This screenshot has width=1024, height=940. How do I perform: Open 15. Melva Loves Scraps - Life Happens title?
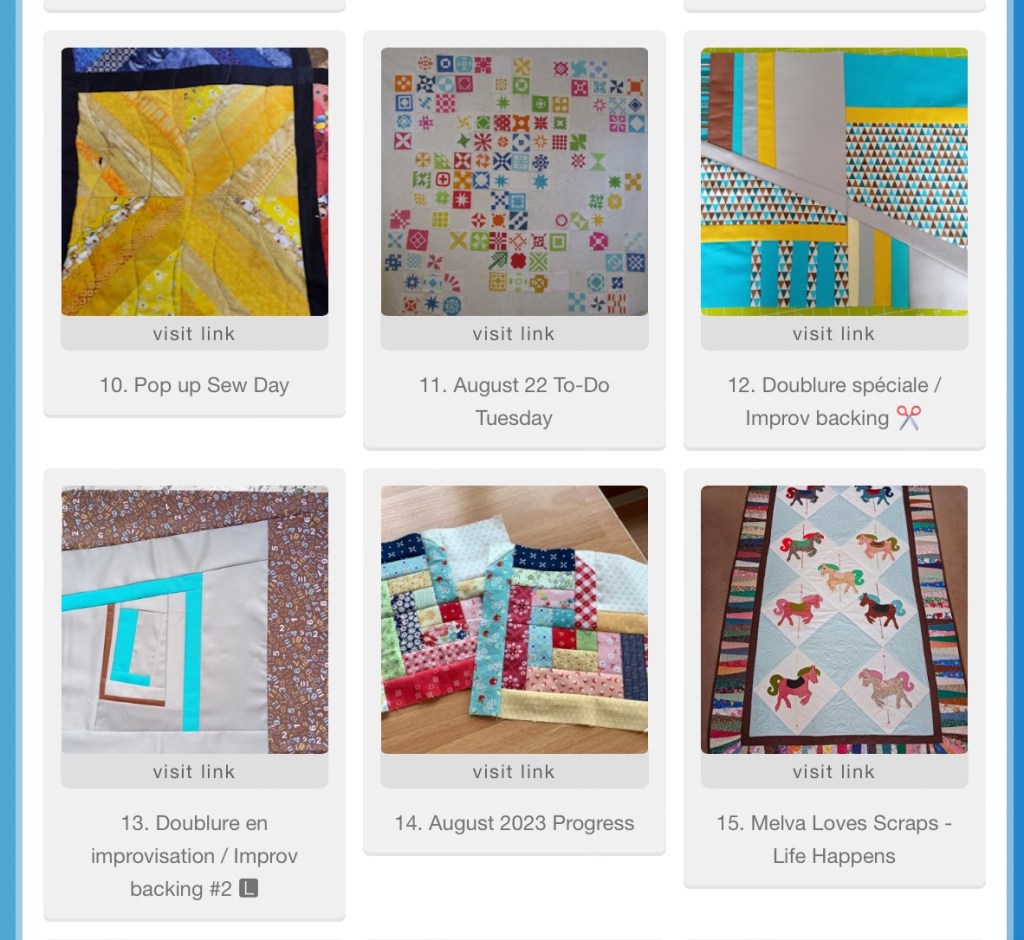point(834,839)
